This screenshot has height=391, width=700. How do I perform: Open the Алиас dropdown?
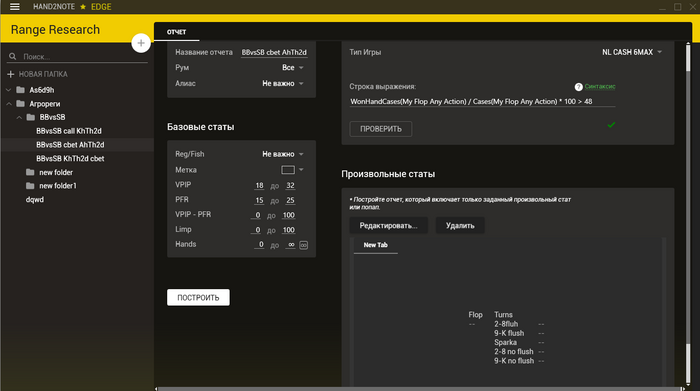click(283, 83)
